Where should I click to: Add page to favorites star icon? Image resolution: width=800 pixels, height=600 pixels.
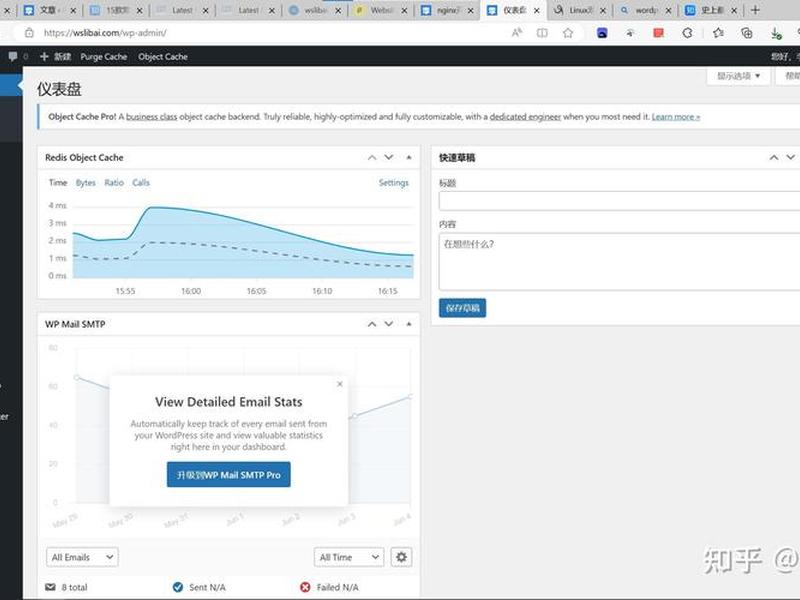[568, 33]
